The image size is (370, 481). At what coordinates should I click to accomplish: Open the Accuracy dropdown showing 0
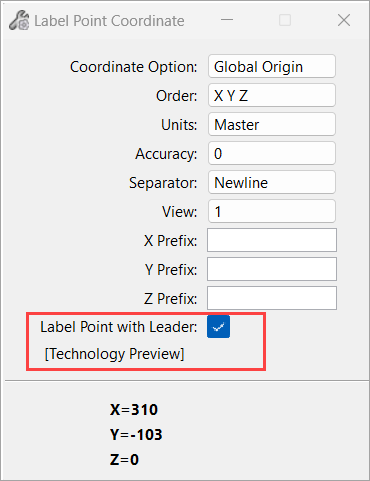[272, 153]
